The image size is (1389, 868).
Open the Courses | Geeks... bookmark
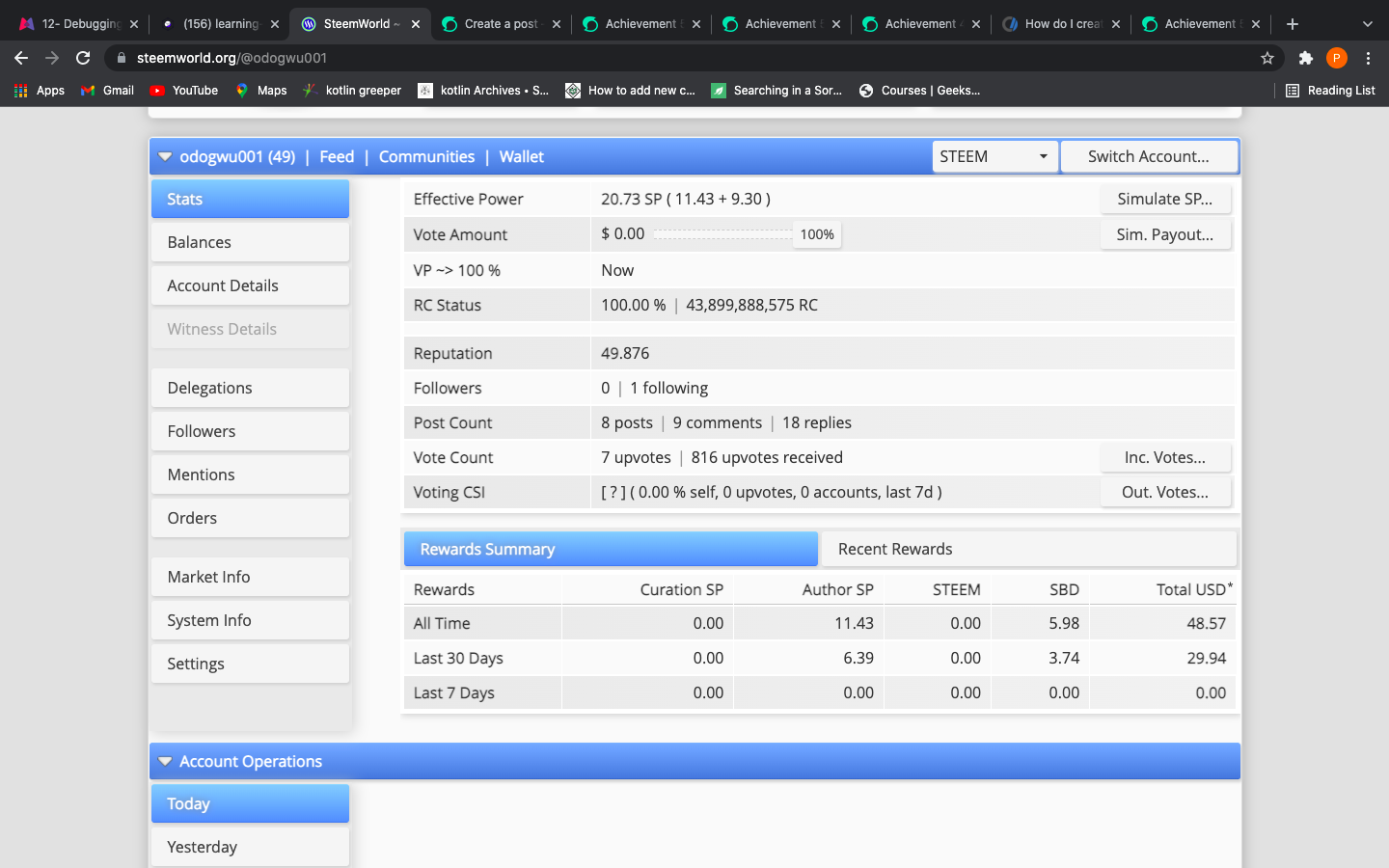tap(919, 91)
